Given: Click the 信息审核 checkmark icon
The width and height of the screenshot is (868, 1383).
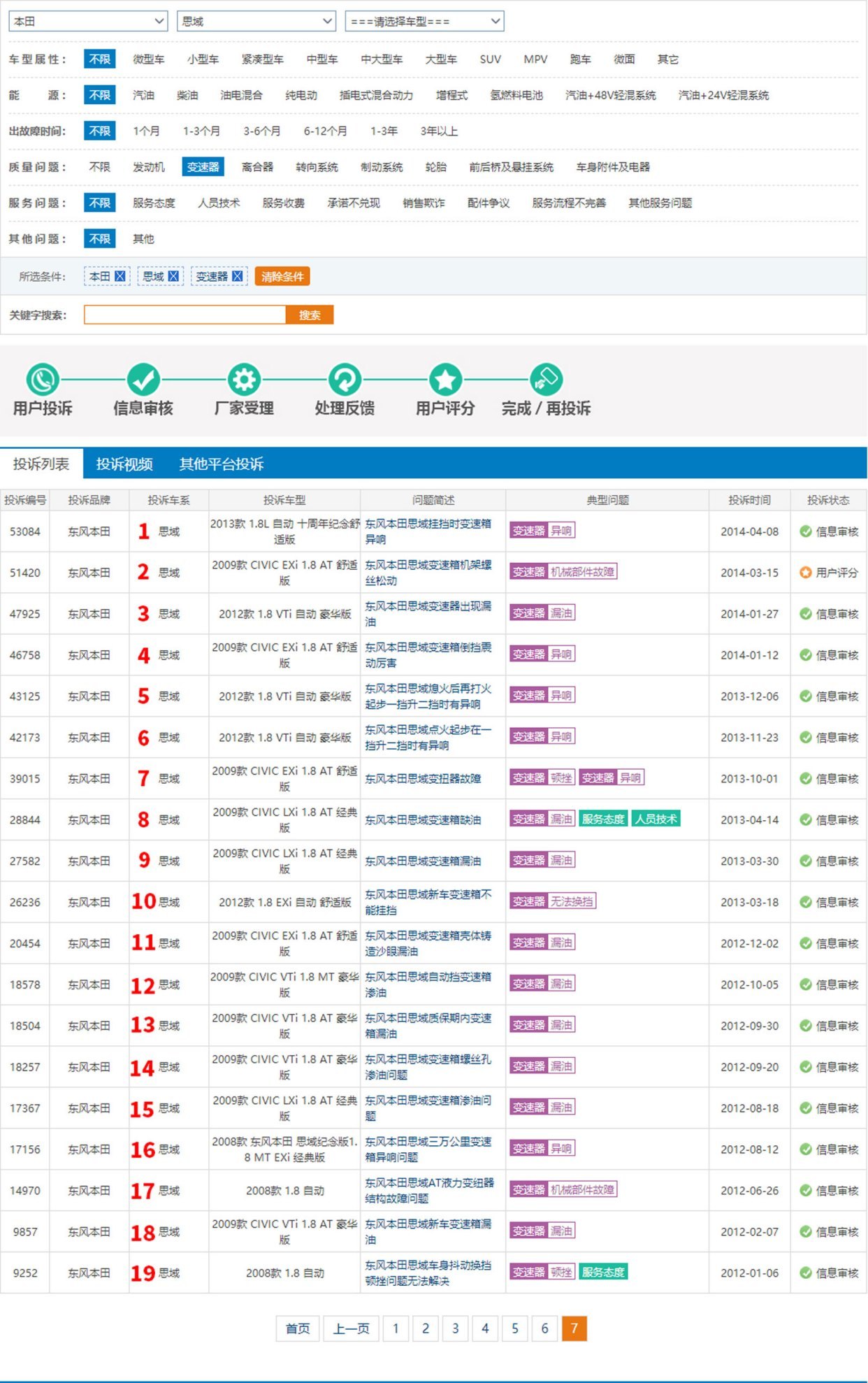Looking at the screenshot, I should click(143, 380).
